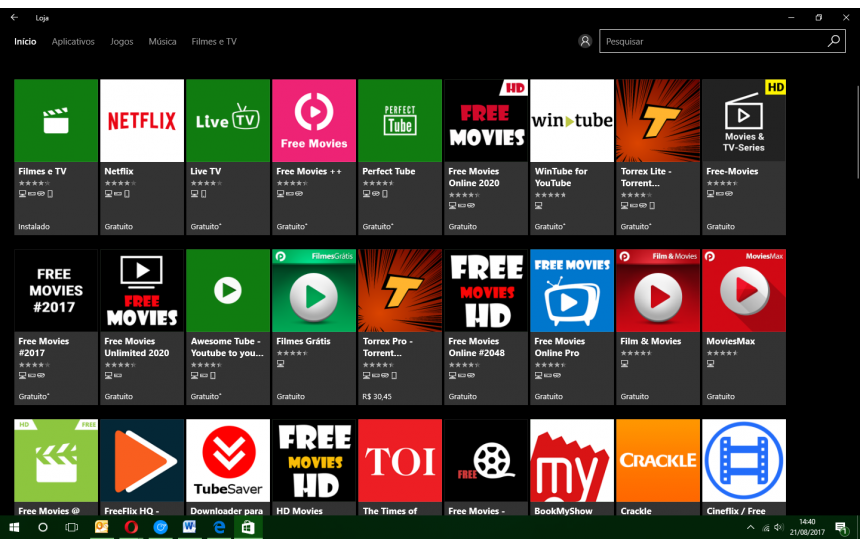Screen dimensions: 860x547
Task: Open Task View on the taskbar
Action: (72, 527)
